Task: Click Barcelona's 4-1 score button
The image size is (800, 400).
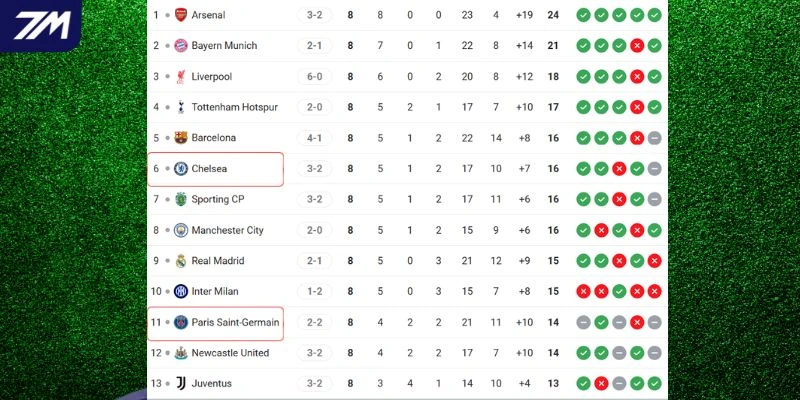Action: pos(314,138)
